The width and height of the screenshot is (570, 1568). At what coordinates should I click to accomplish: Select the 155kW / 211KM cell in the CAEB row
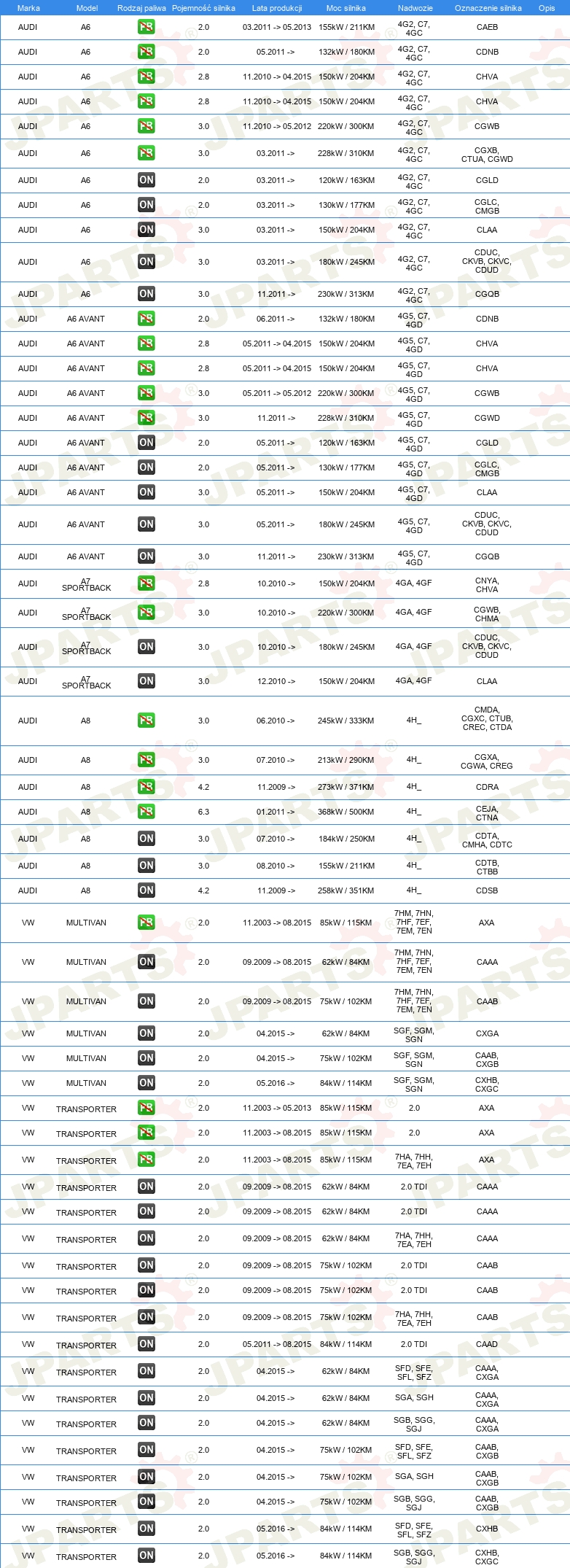(x=346, y=27)
